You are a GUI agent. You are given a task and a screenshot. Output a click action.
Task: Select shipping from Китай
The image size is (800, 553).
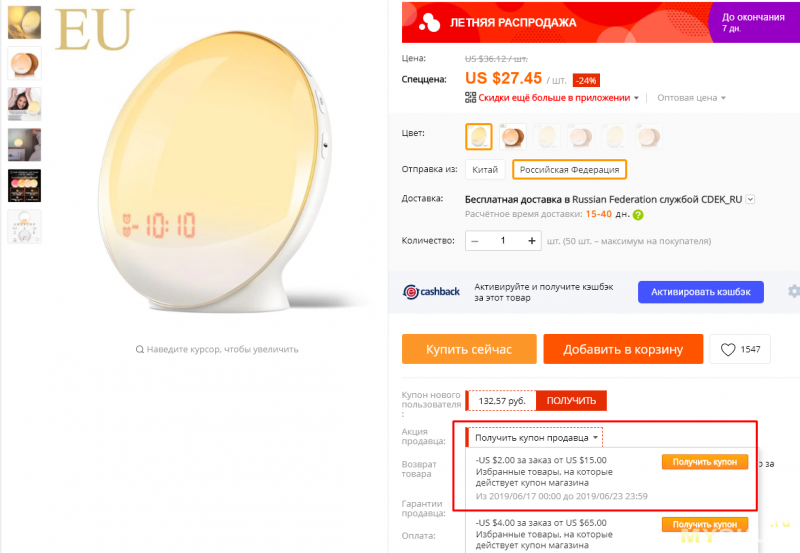click(x=485, y=170)
